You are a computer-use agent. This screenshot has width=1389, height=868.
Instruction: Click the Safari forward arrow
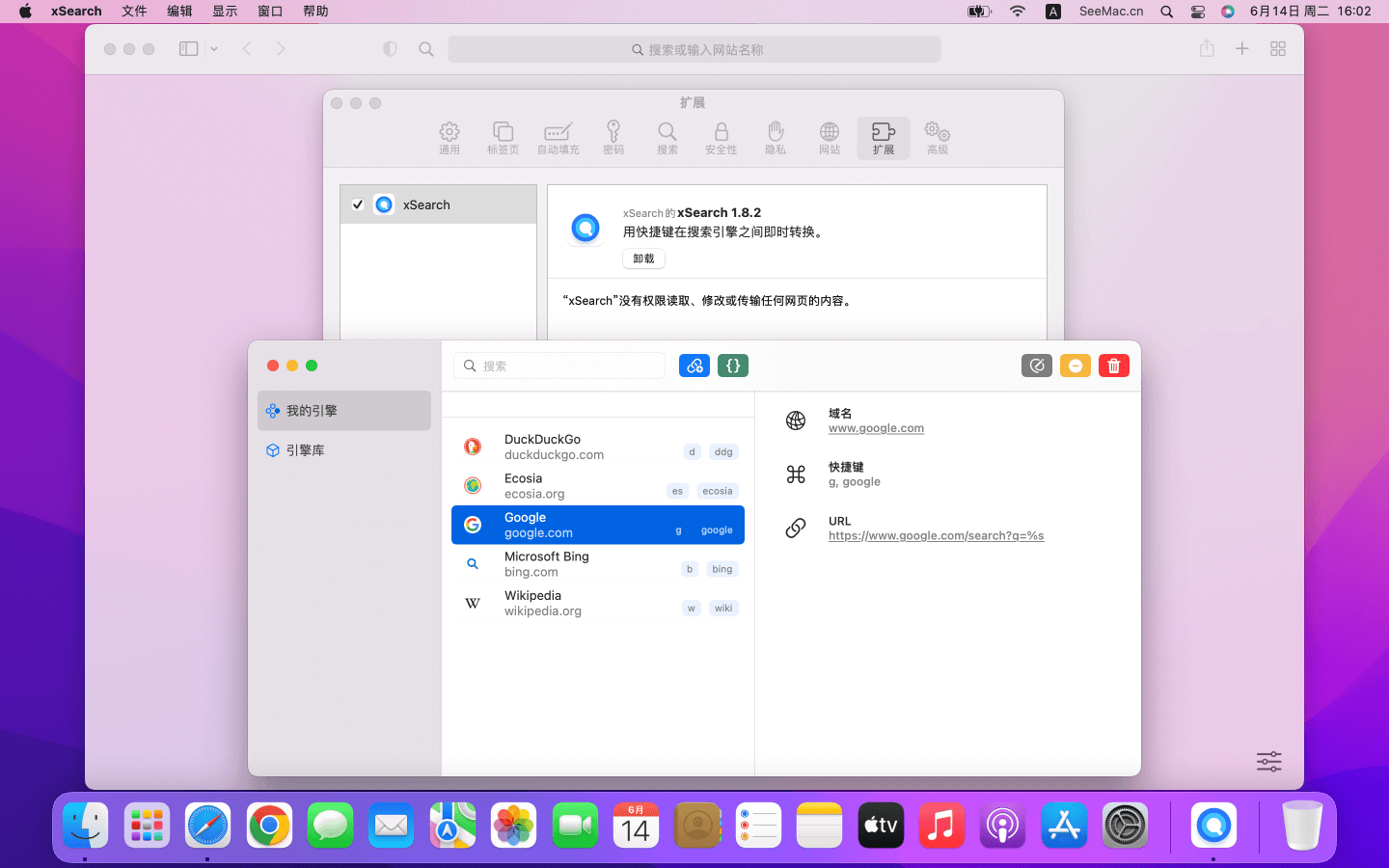click(x=281, y=49)
